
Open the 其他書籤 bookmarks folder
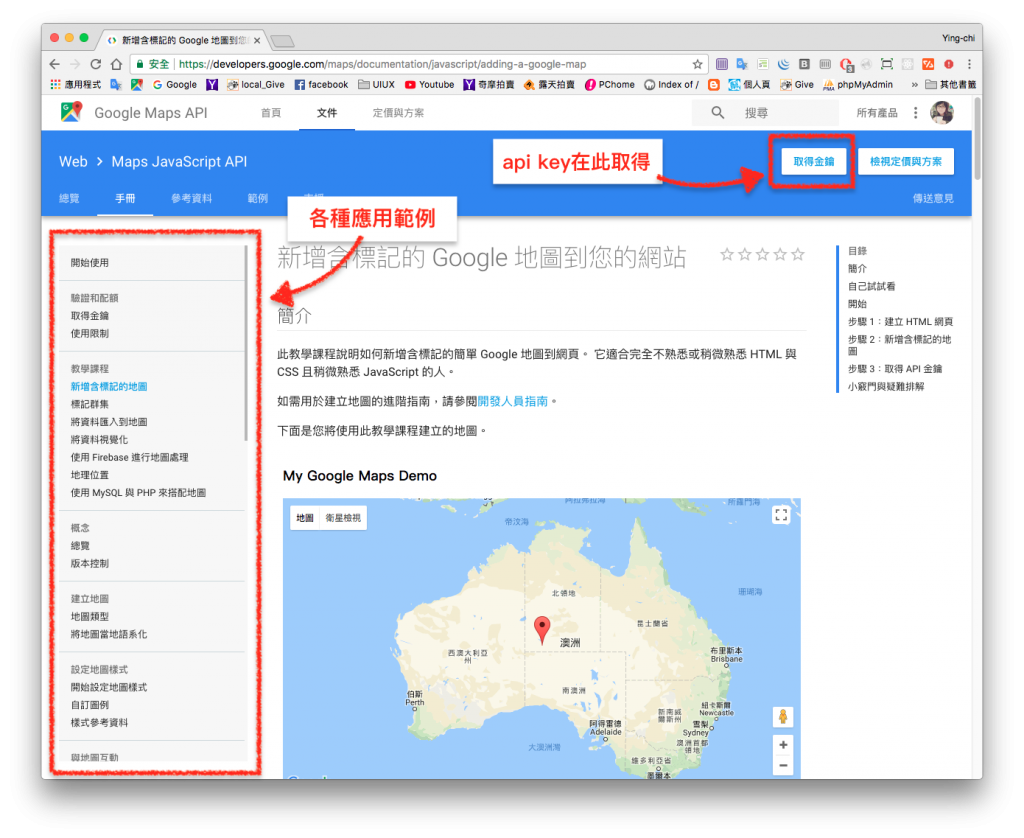click(950, 84)
